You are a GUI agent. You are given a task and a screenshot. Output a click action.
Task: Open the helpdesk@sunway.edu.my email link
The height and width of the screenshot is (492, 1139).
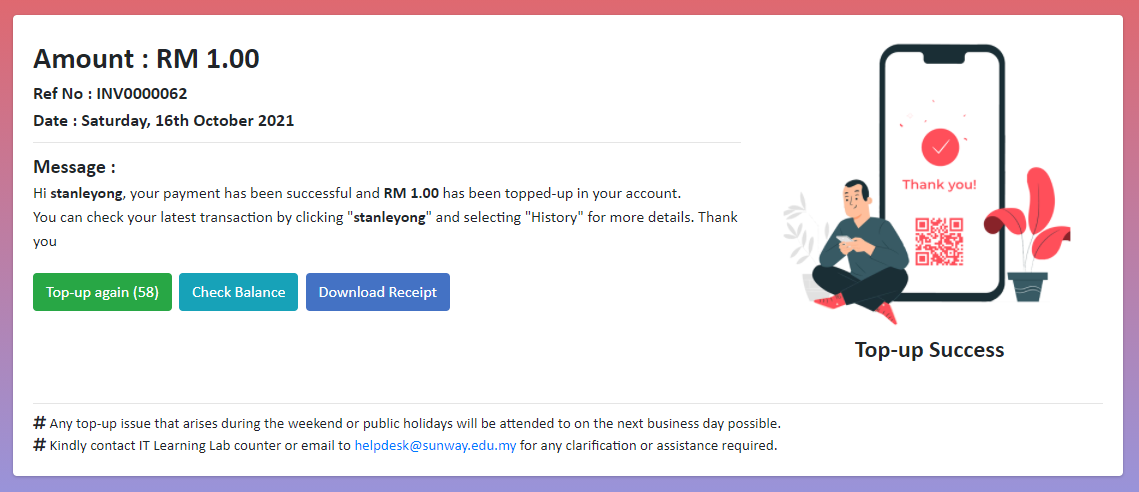click(x=435, y=445)
